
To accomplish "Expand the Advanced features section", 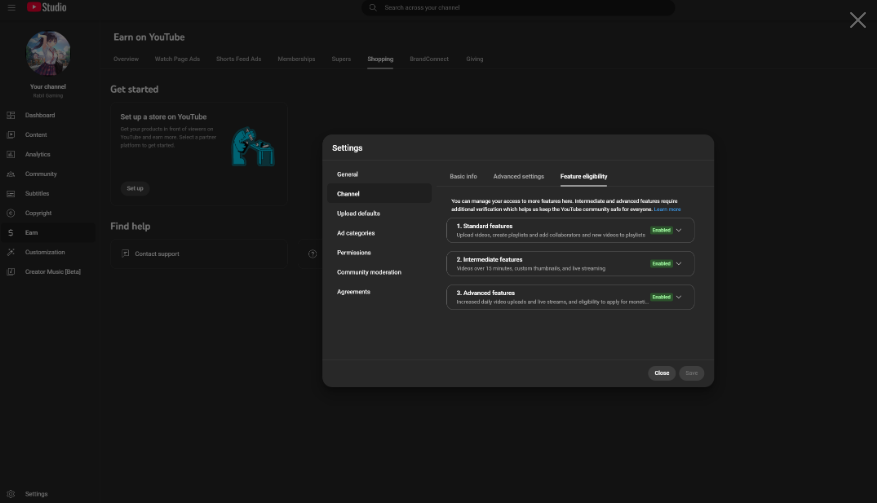I will pyautogui.click(x=678, y=297).
